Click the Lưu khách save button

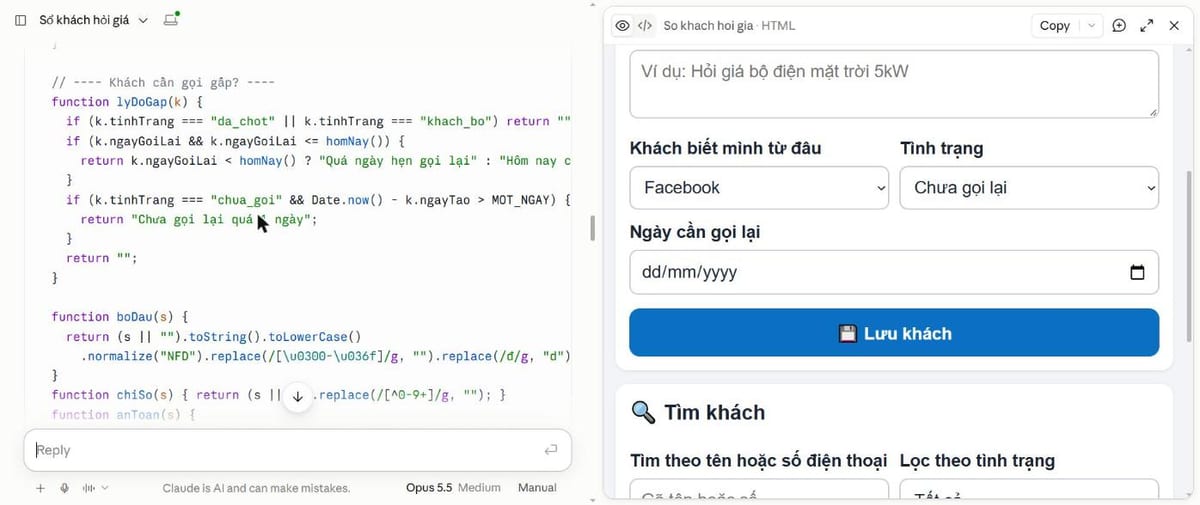coord(894,333)
